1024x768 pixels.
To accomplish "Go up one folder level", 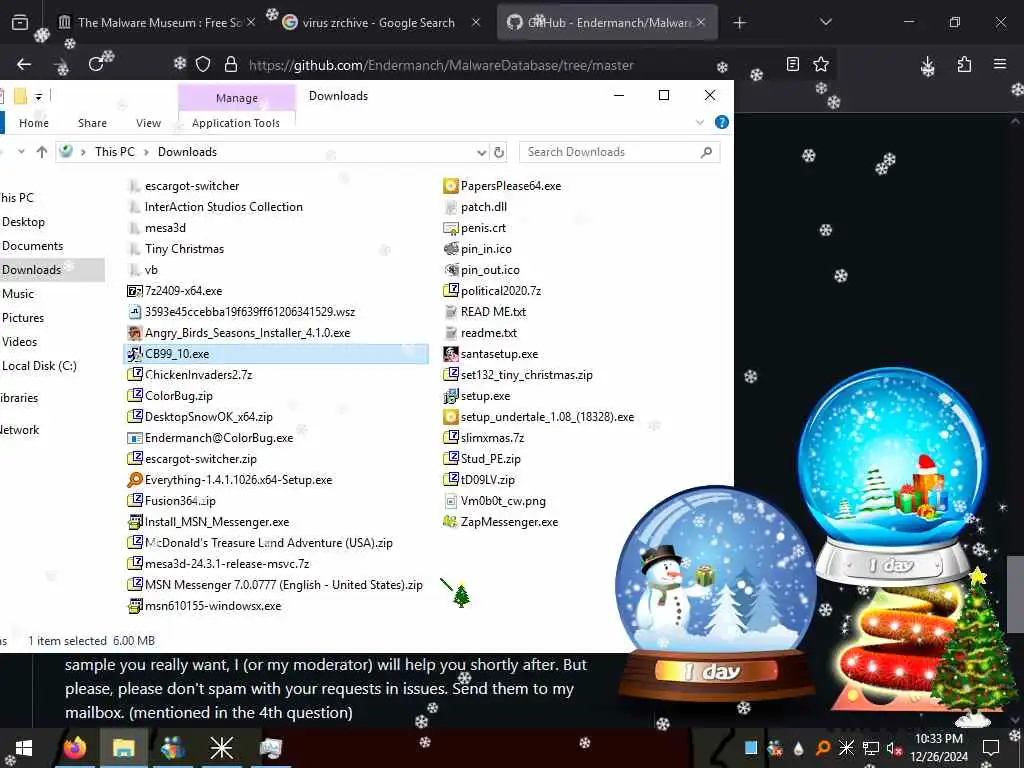I will pyautogui.click(x=42, y=152).
